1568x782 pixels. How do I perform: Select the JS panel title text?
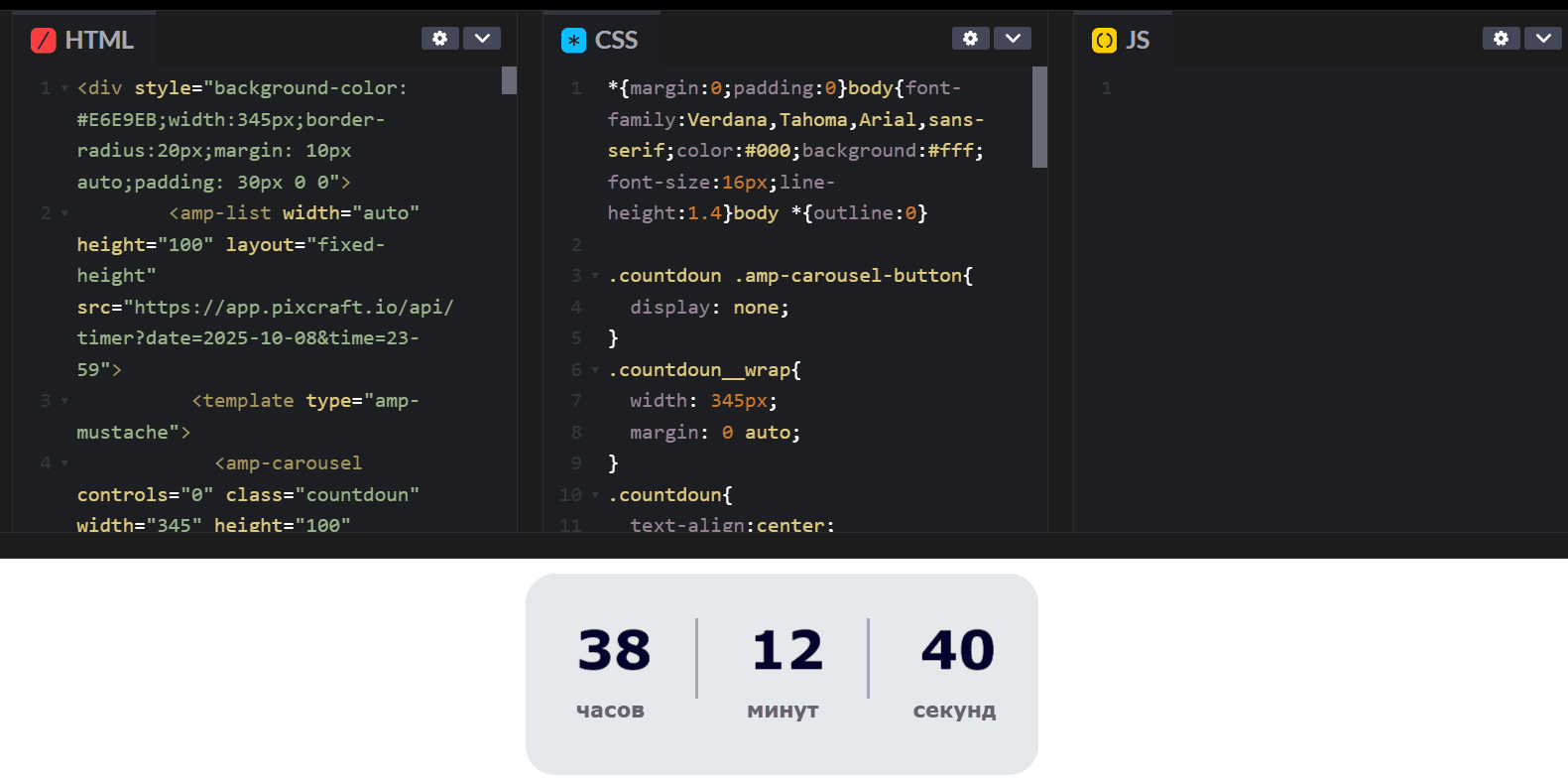tap(1137, 41)
